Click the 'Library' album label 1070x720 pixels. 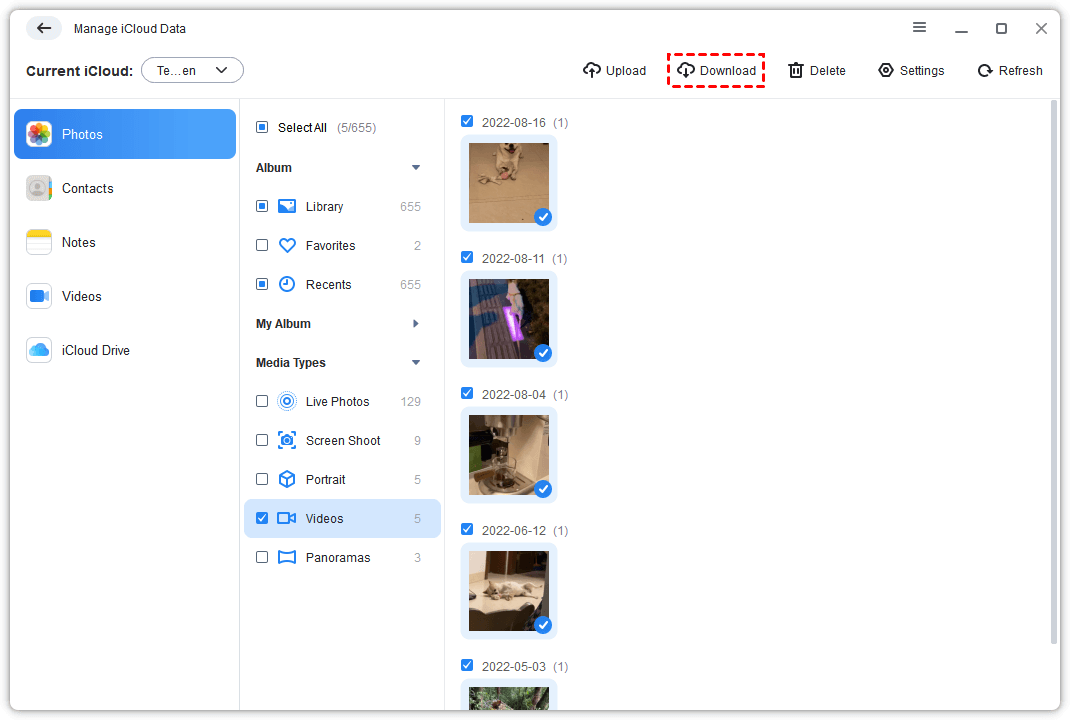tap(324, 206)
